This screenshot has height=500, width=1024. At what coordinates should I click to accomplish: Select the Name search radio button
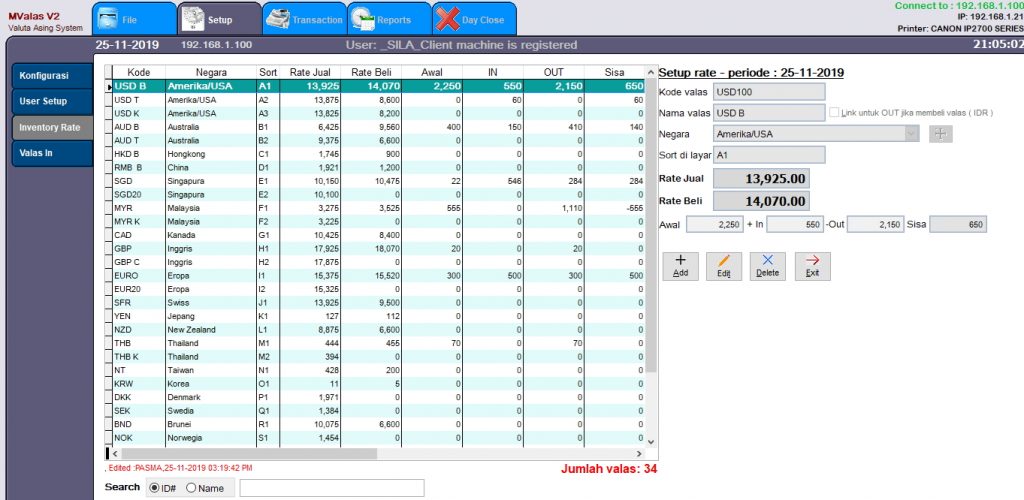(x=191, y=487)
